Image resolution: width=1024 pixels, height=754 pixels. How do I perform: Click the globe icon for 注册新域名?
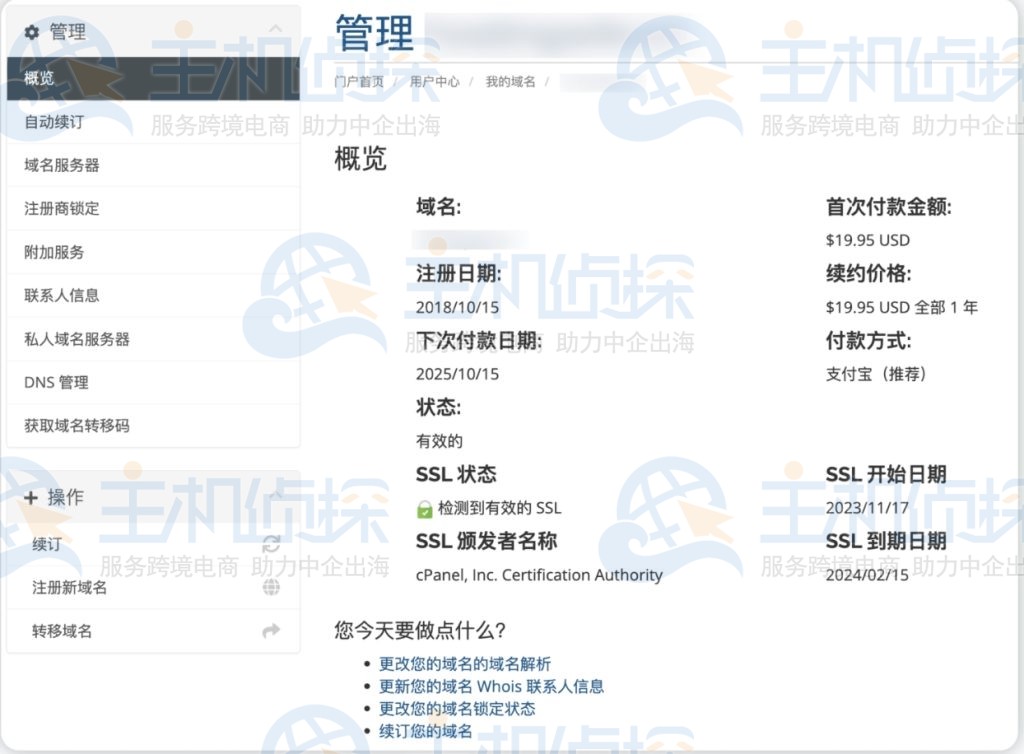(271, 587)
